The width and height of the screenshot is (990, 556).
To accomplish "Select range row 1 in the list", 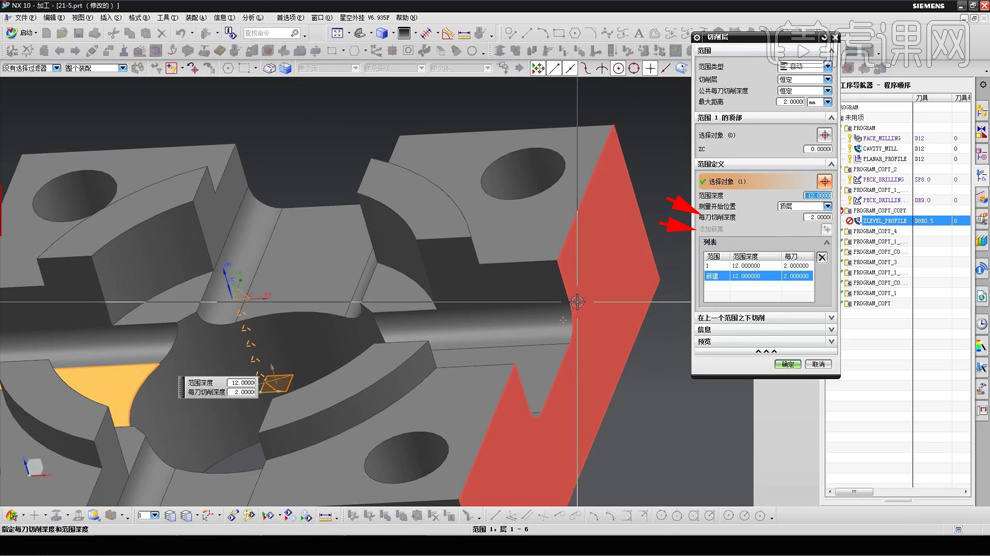I will coord(758,266).
